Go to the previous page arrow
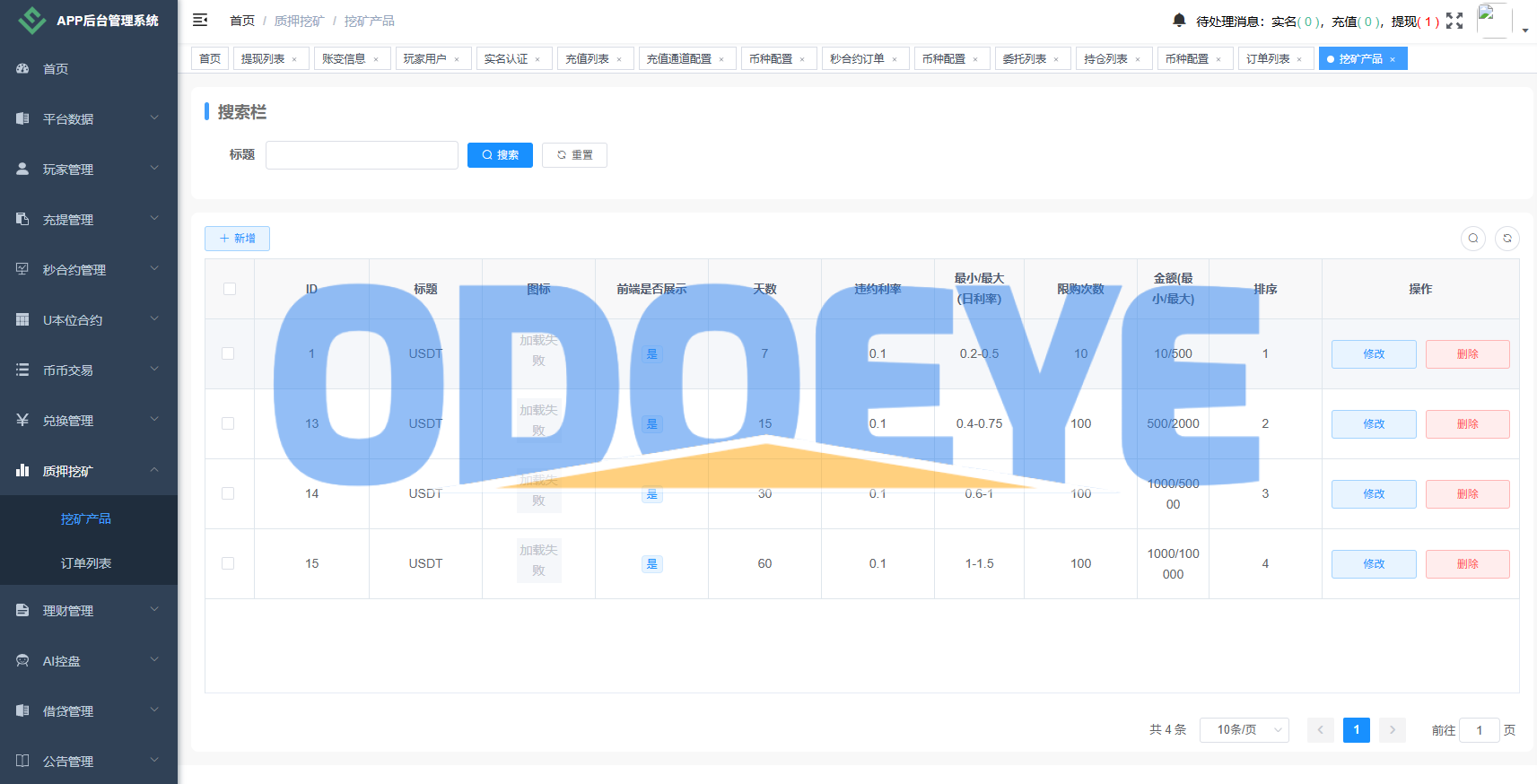Screen dimensions: 1537x784 pyautogui.click(x=1321, y=730)
